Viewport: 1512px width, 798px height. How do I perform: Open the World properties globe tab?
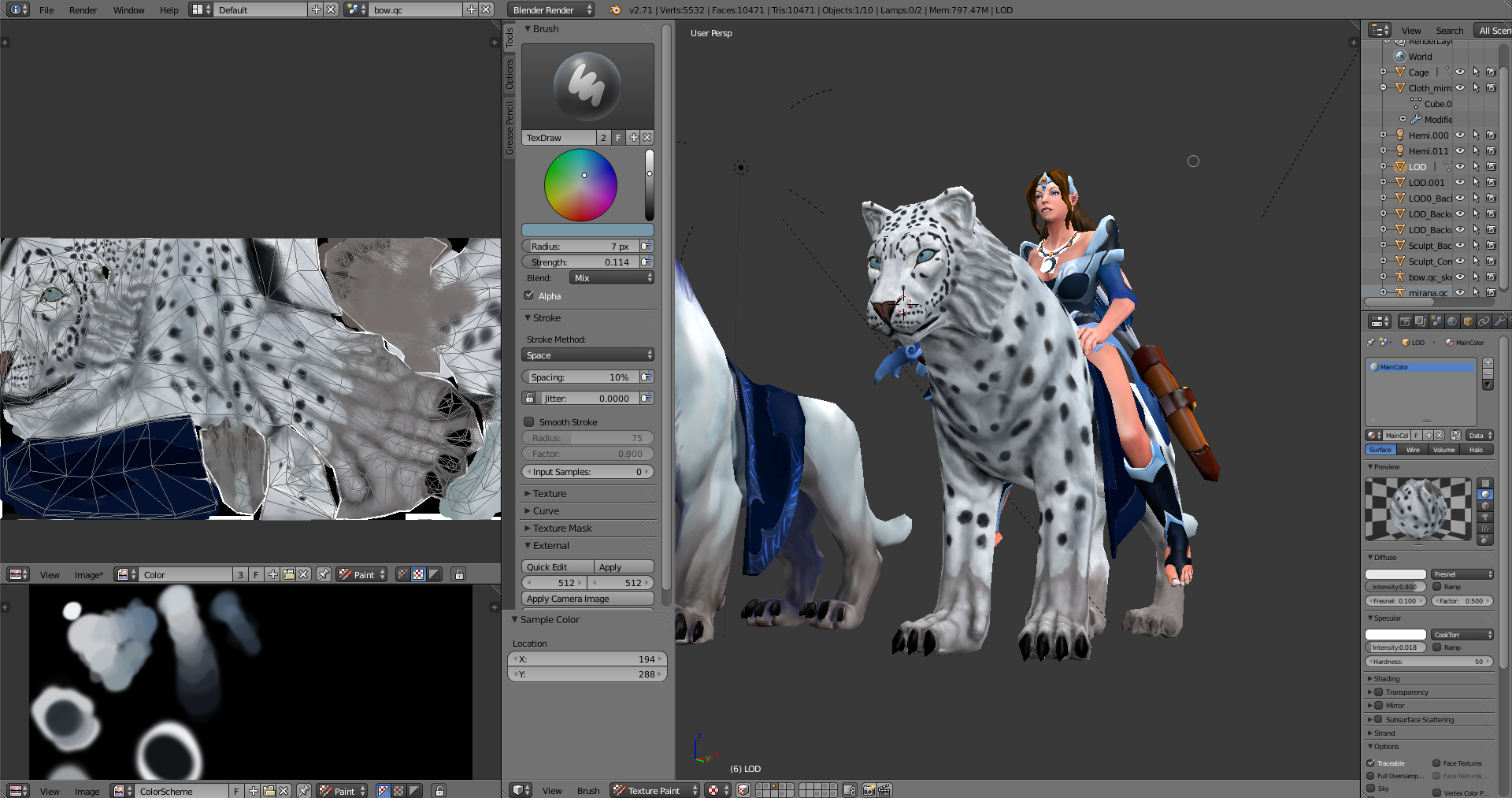pos(1452,321)
